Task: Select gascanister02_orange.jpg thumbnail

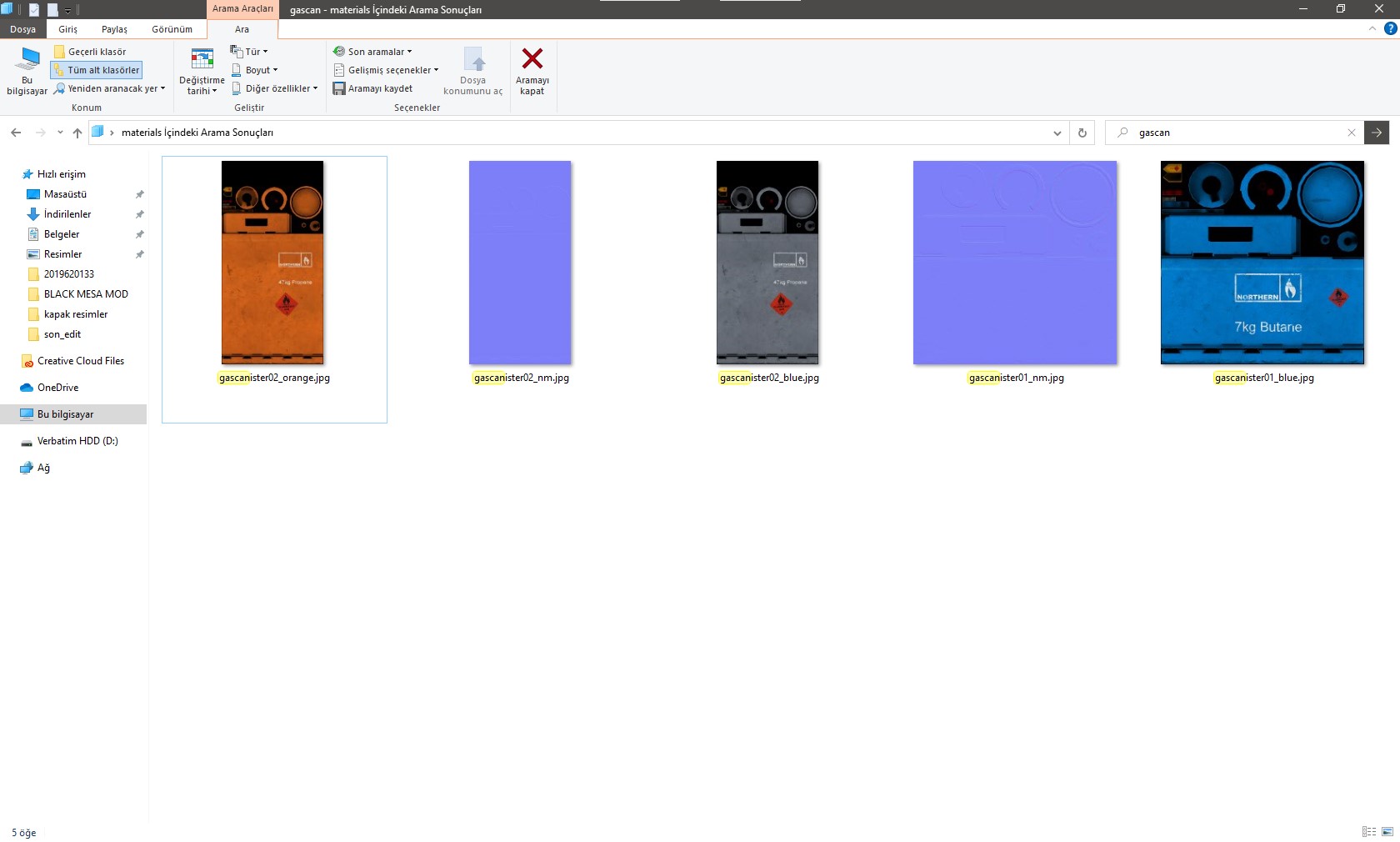Action: pos(272,263)
